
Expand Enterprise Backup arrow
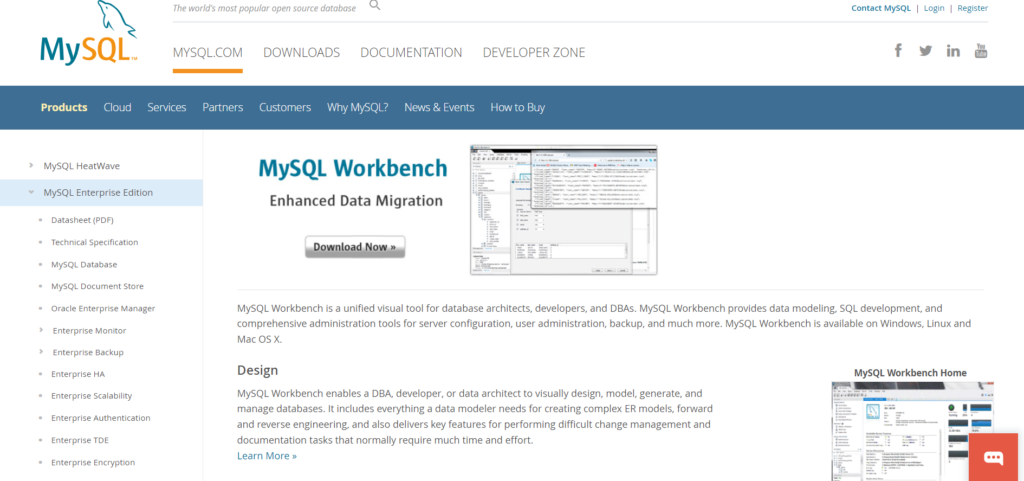tap(41, 352)
